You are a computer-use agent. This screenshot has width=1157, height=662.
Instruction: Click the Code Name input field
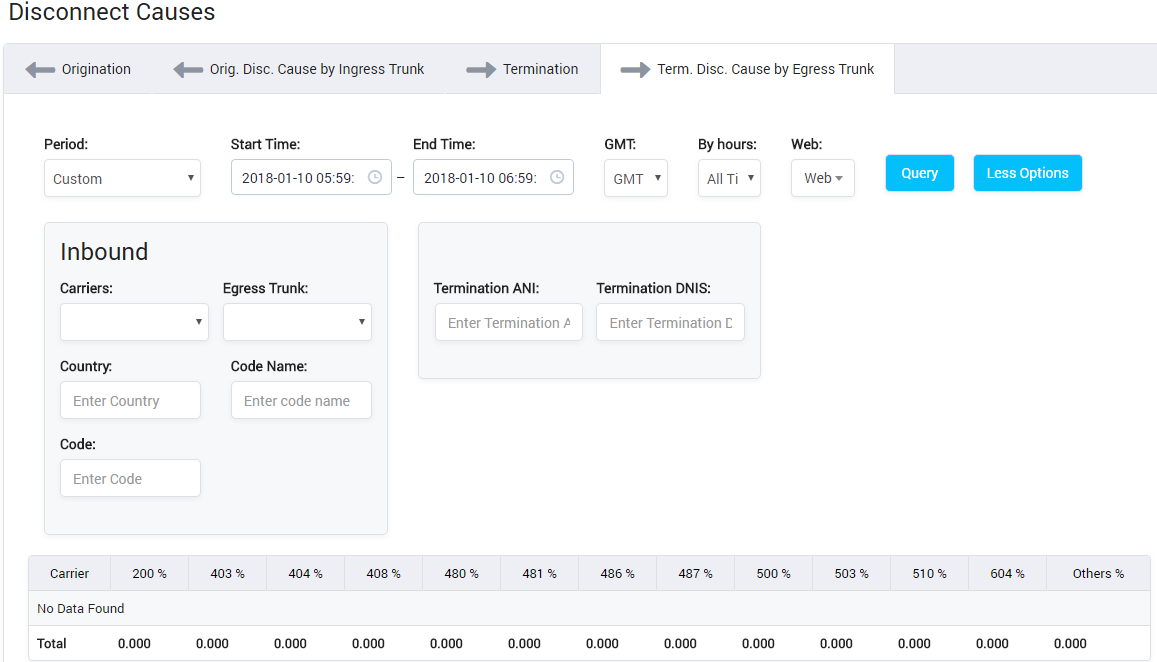pyautogui.click(x=301, y=400)
